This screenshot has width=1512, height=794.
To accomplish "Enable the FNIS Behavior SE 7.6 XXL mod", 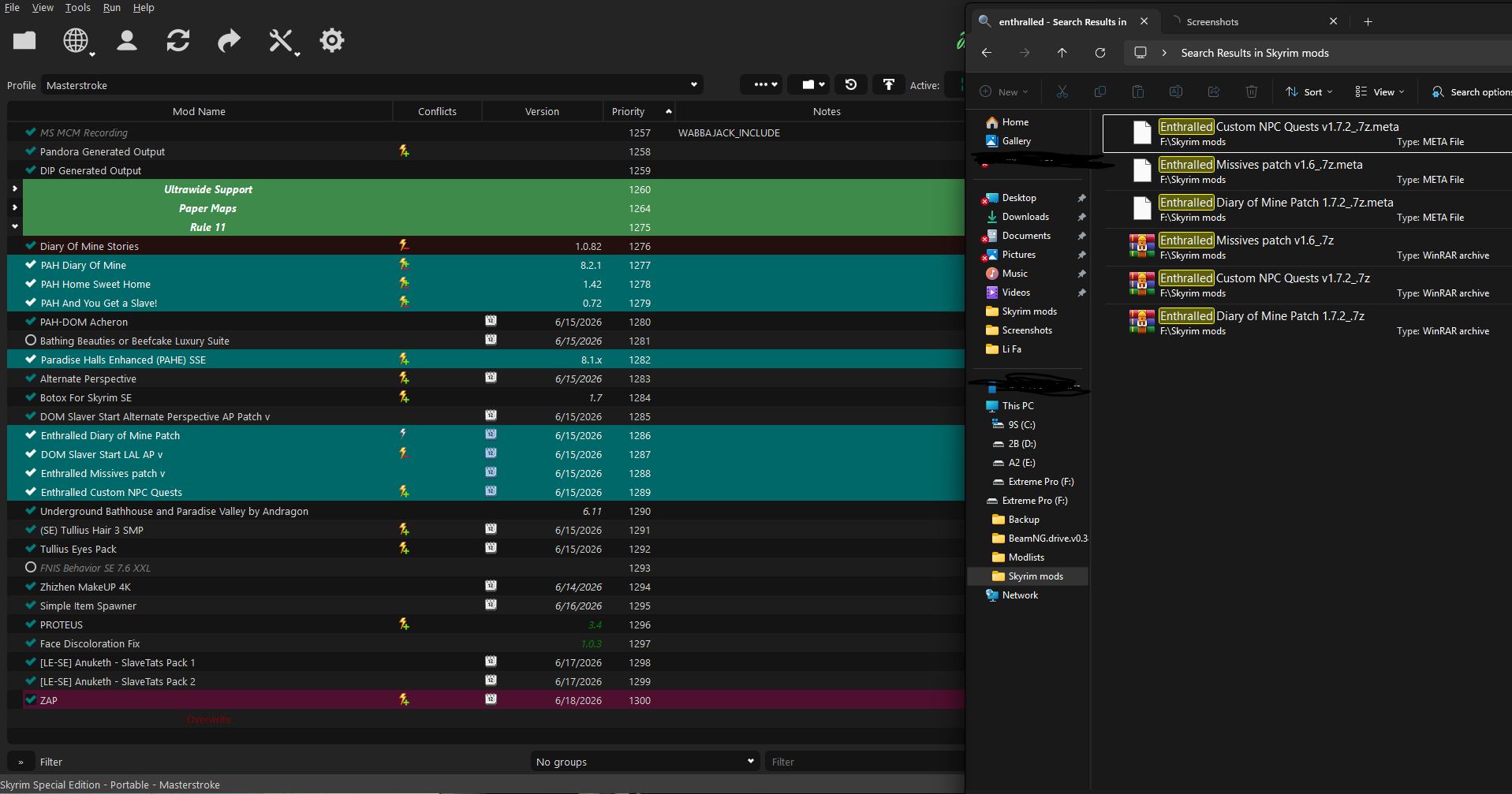I will pyautogui.click(x=31, y=568).
